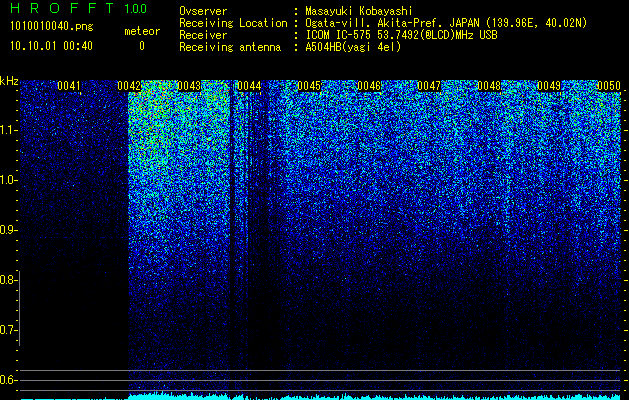Click the 1.0 kHz axis label
Image resolution: width=629 pixels, height=400 pixels.
[8, 180]
